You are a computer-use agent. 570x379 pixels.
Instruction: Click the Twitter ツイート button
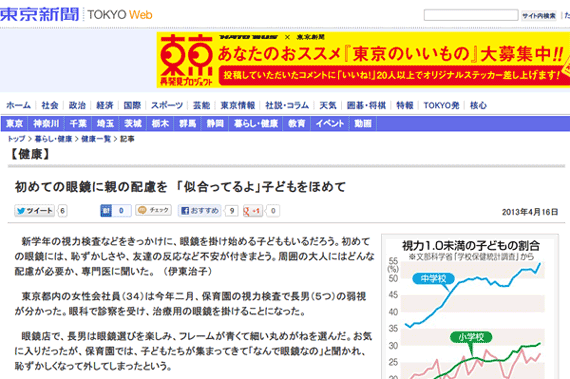tap(35, 211)
